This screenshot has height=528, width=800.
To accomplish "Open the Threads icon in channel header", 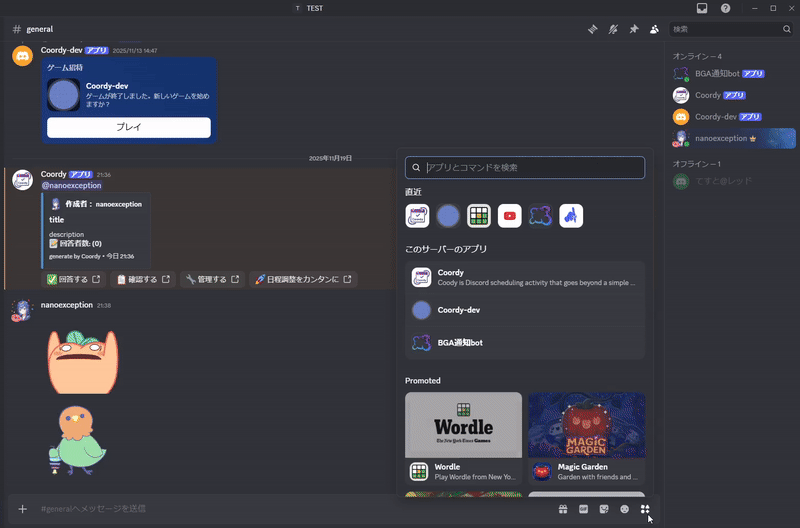I will (592, 29).
